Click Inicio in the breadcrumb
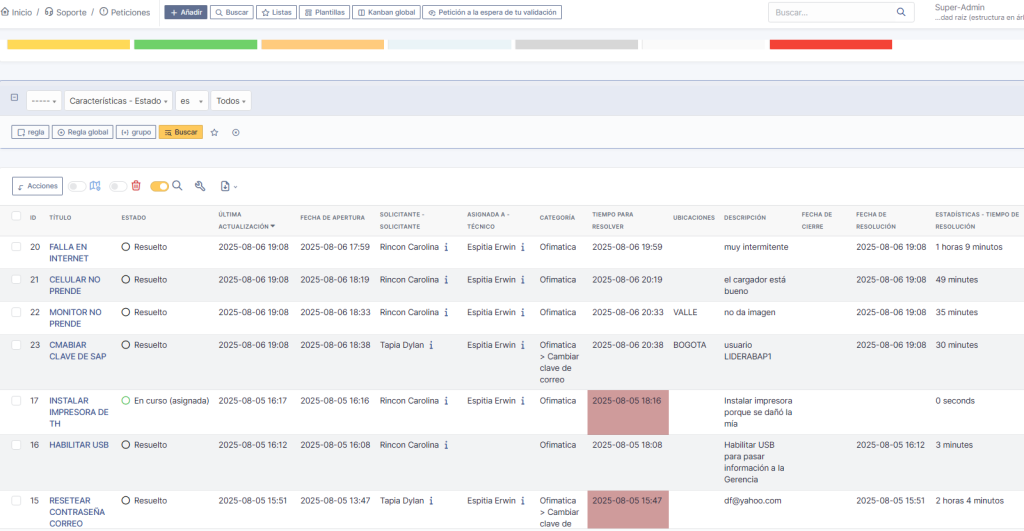Image resolution: width=1024 pixels, height=531 pixels. pyautogui.click(x=22, y=12)
